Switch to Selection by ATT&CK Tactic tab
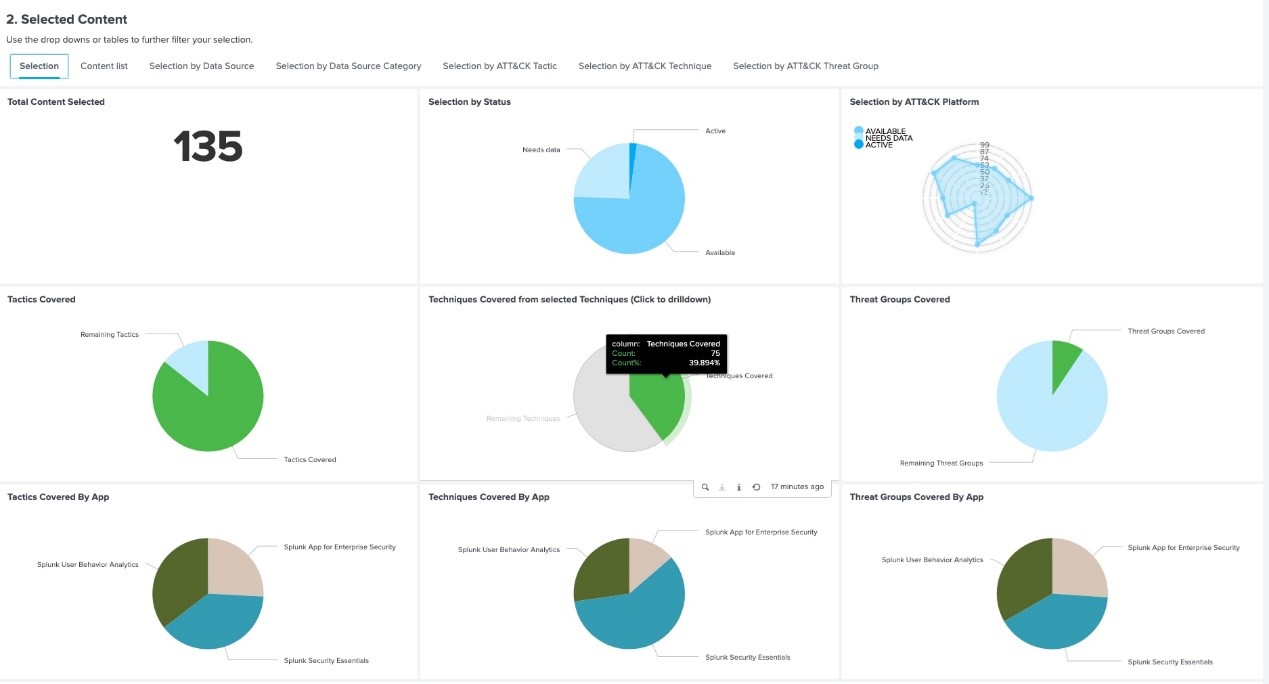 tap(499, 66)
